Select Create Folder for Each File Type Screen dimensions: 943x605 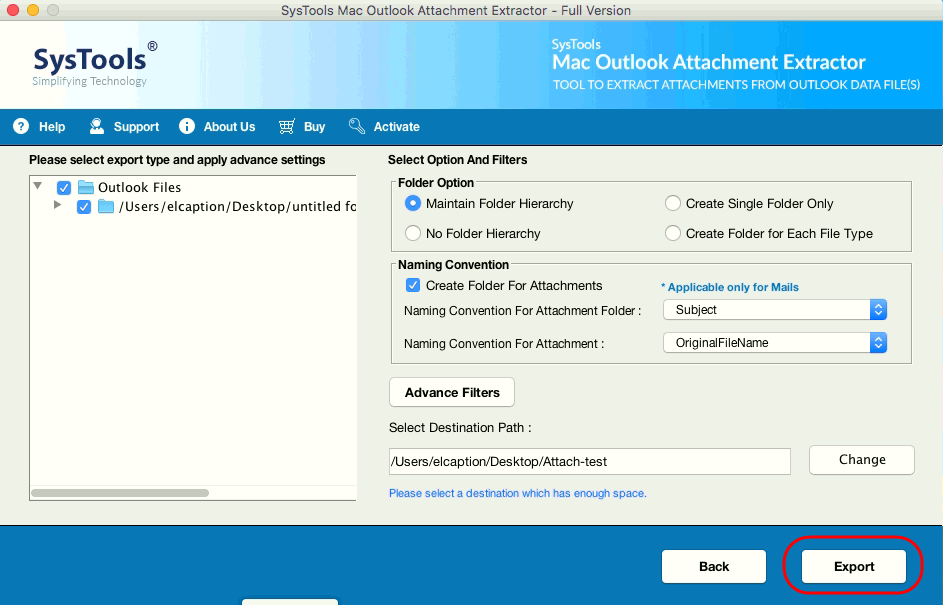672,233
